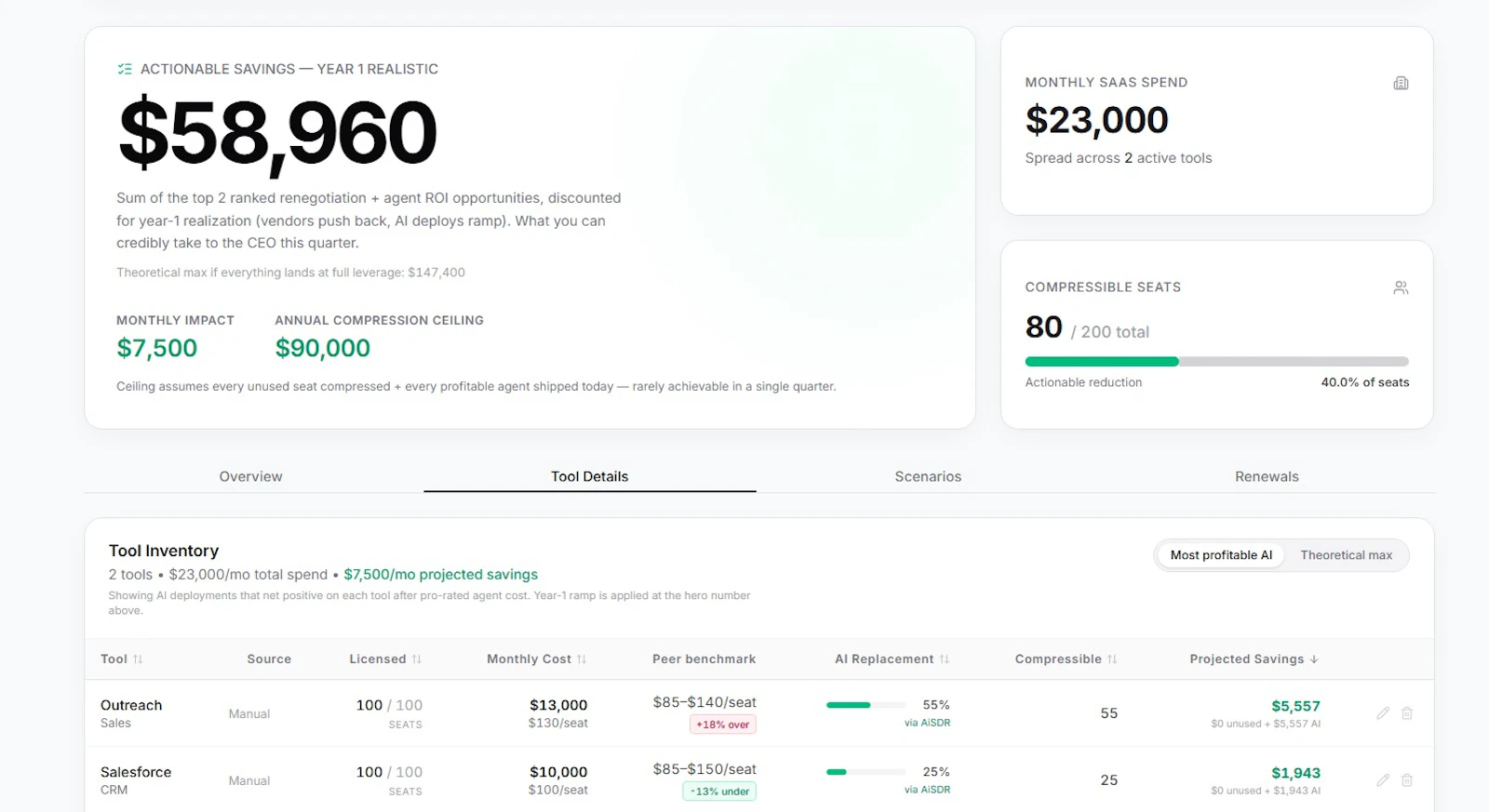This screenshot has width=1489, height=812.
Task: Click Theoretical max $147,400 note
Action: (x=290, y=273)
